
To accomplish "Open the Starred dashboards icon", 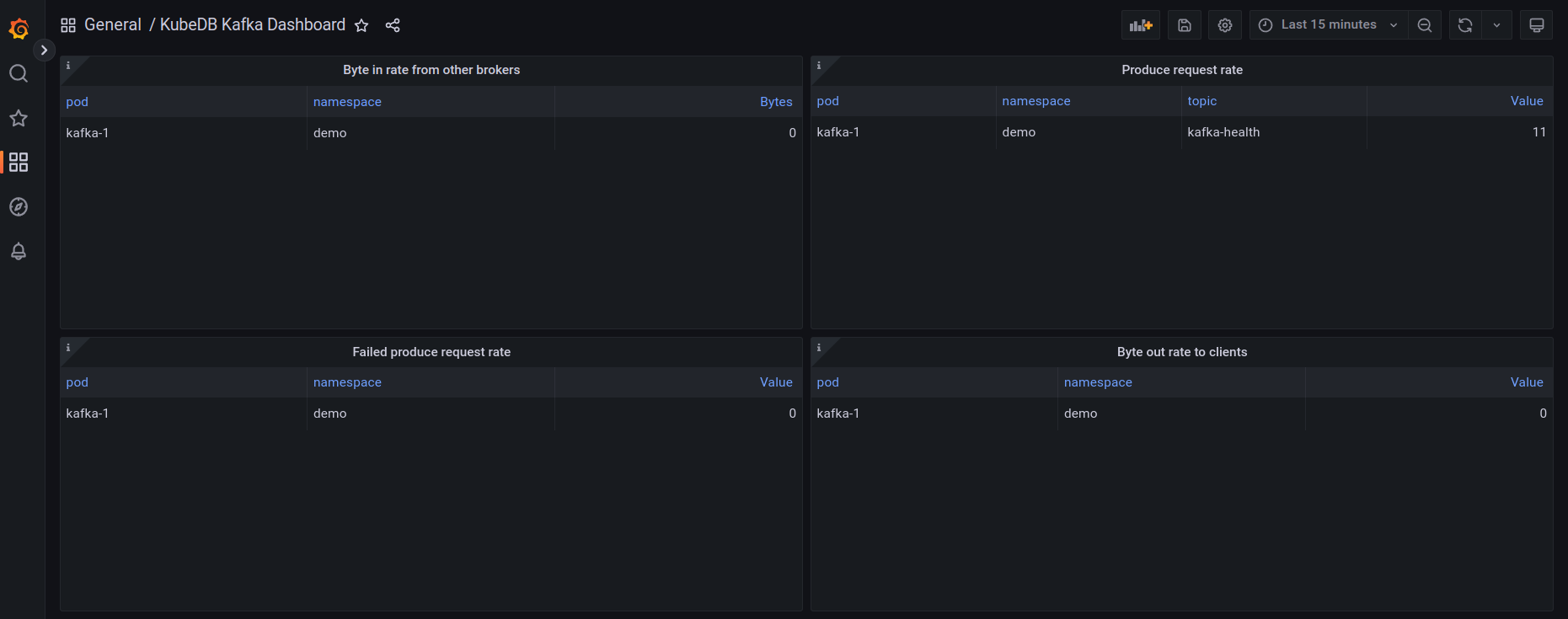I will pyautogui.click(x=19, y=119).
